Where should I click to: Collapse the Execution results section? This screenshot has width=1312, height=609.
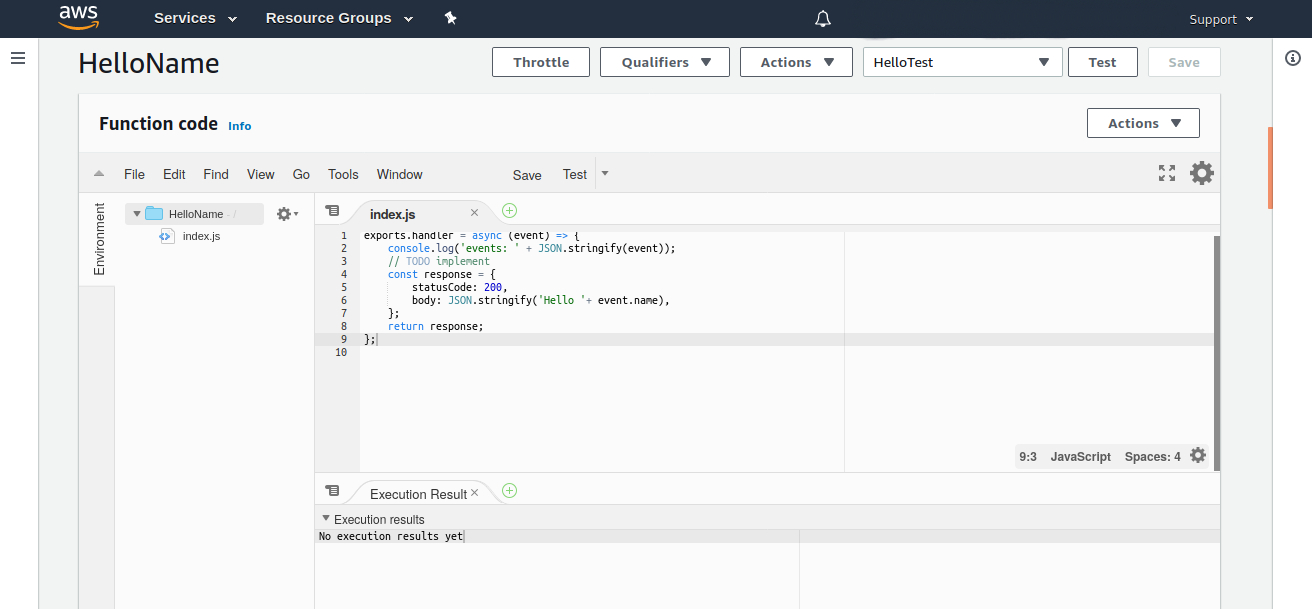click(325, 519)
